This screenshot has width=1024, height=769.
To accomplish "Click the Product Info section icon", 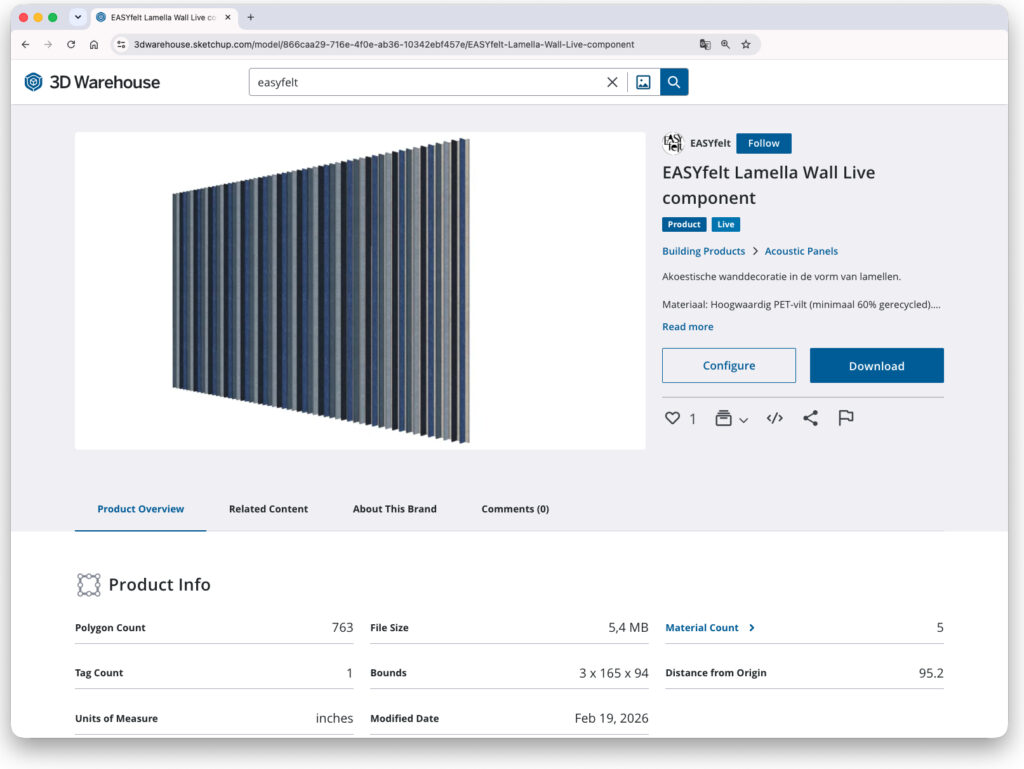I will (x=89, y=585).
